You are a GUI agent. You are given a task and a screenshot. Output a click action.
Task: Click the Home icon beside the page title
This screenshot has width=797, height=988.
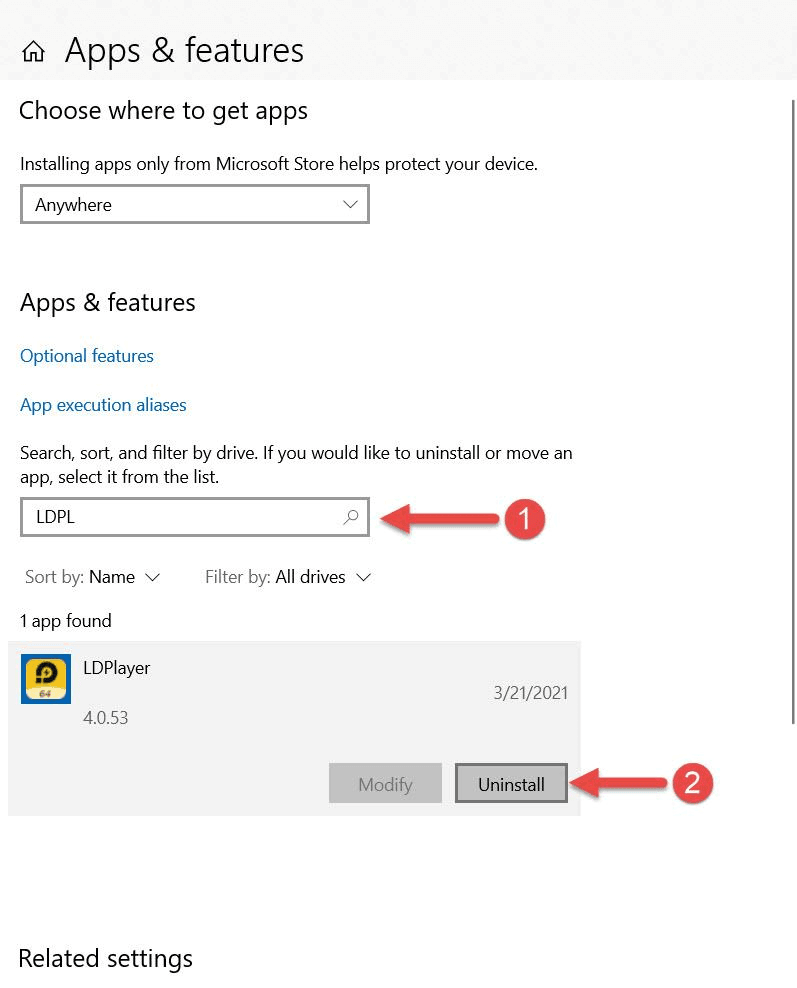(33, 51)
